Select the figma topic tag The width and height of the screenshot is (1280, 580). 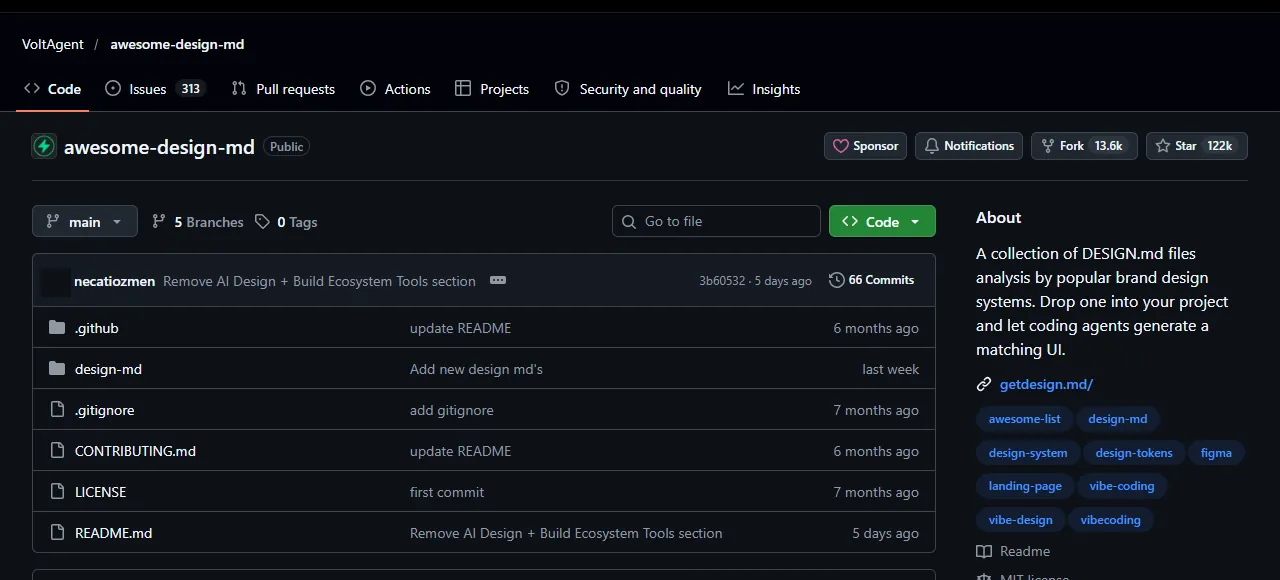click(x=1216, y=453)
